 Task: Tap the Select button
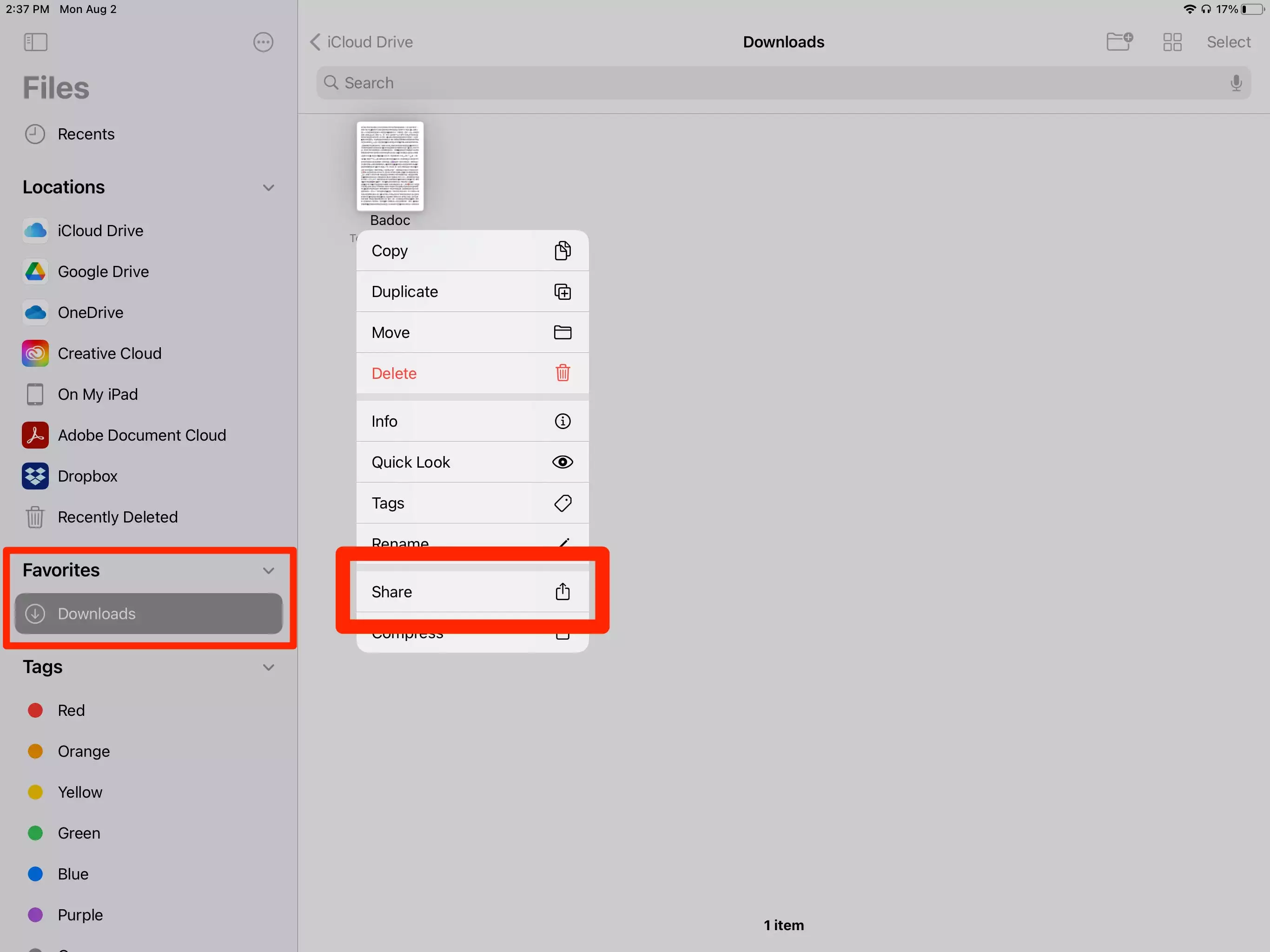pyautogui.click(x=1228, y=42)
